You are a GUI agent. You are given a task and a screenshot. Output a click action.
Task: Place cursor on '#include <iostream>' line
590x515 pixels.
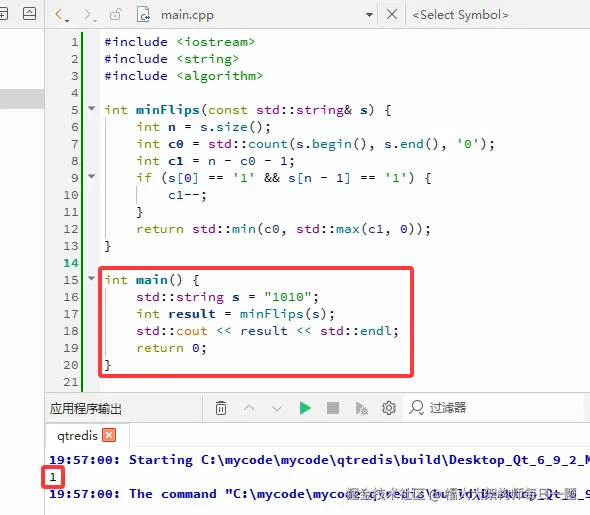179,42
